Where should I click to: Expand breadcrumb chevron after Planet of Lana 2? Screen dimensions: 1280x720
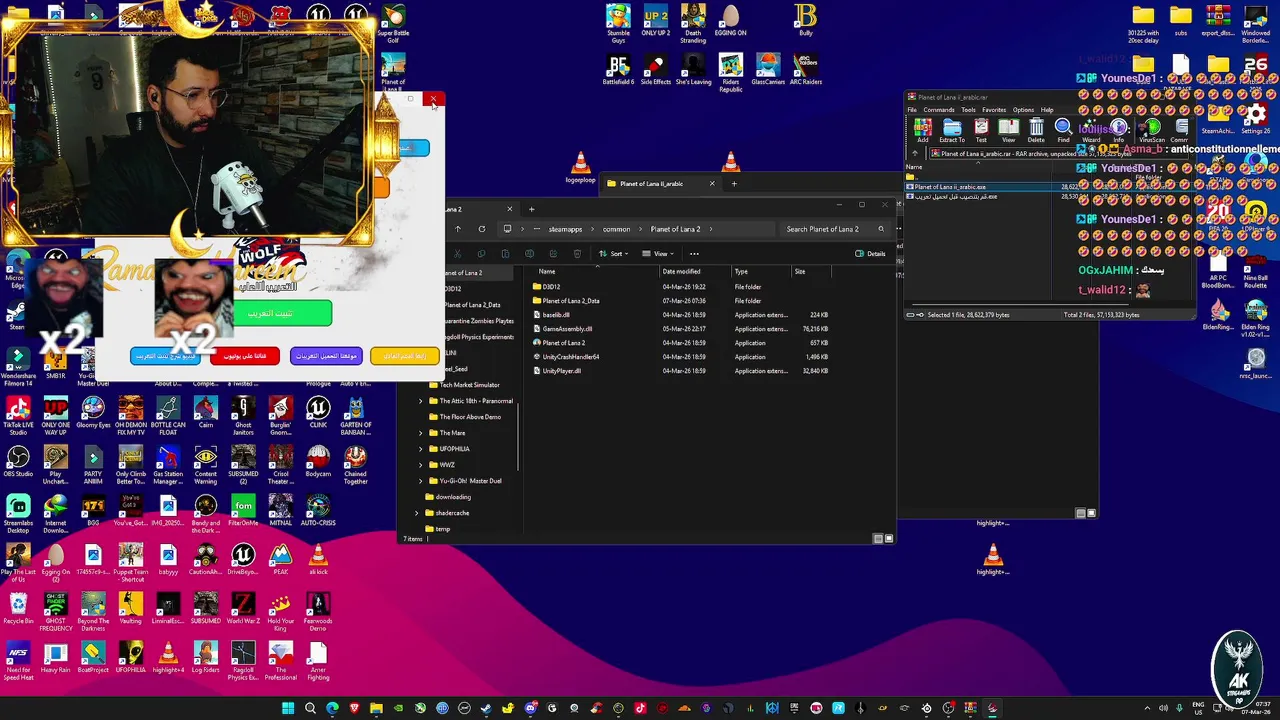712,229
